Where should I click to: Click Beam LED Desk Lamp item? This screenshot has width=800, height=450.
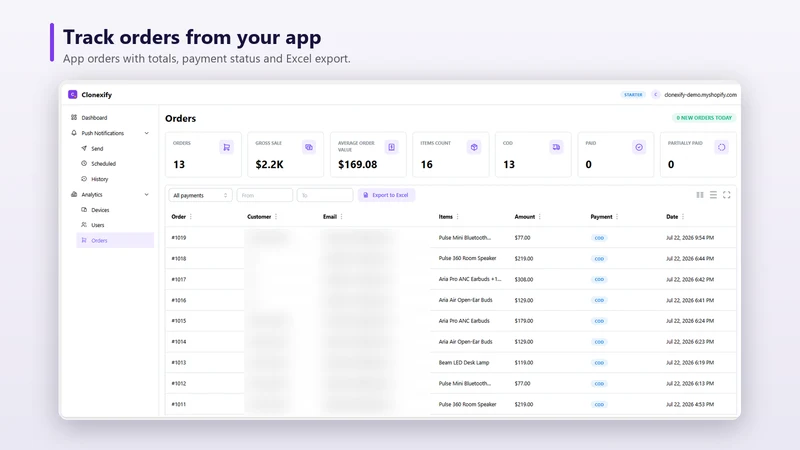point(464,363)
